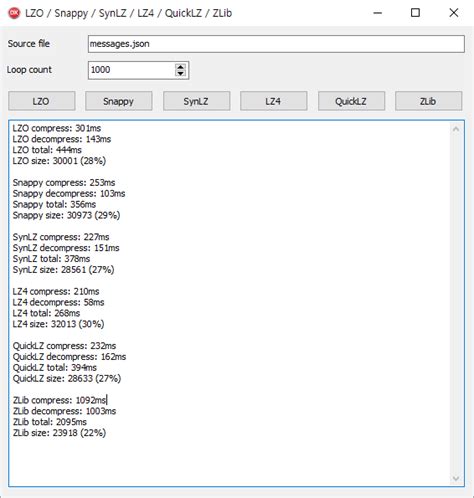Decrease Loop count with down arrow

[x=180, y=73]
